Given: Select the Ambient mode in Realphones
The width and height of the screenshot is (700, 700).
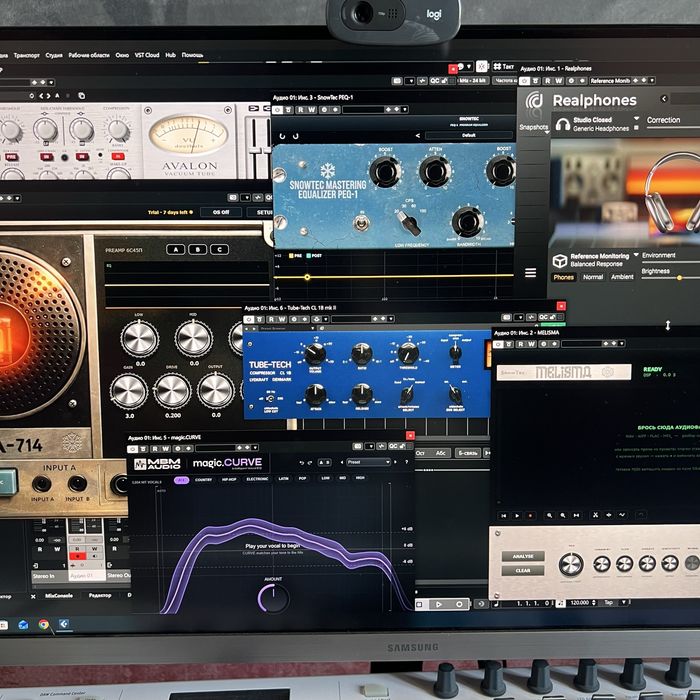Looking at the screenshot, I should pyautogui.click(x=622, y=277).
